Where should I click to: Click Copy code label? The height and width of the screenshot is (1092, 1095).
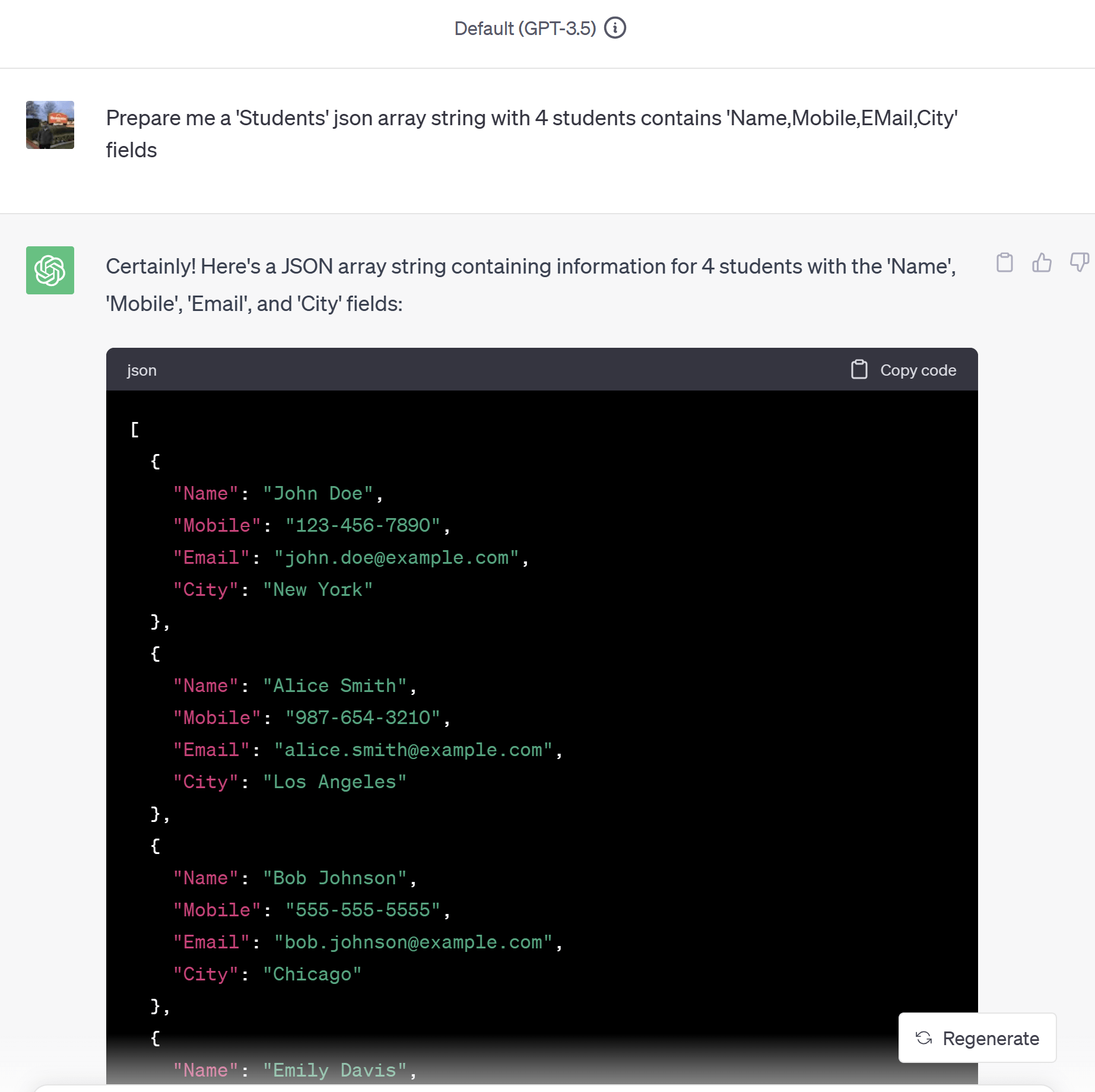[x=918, y=370]
